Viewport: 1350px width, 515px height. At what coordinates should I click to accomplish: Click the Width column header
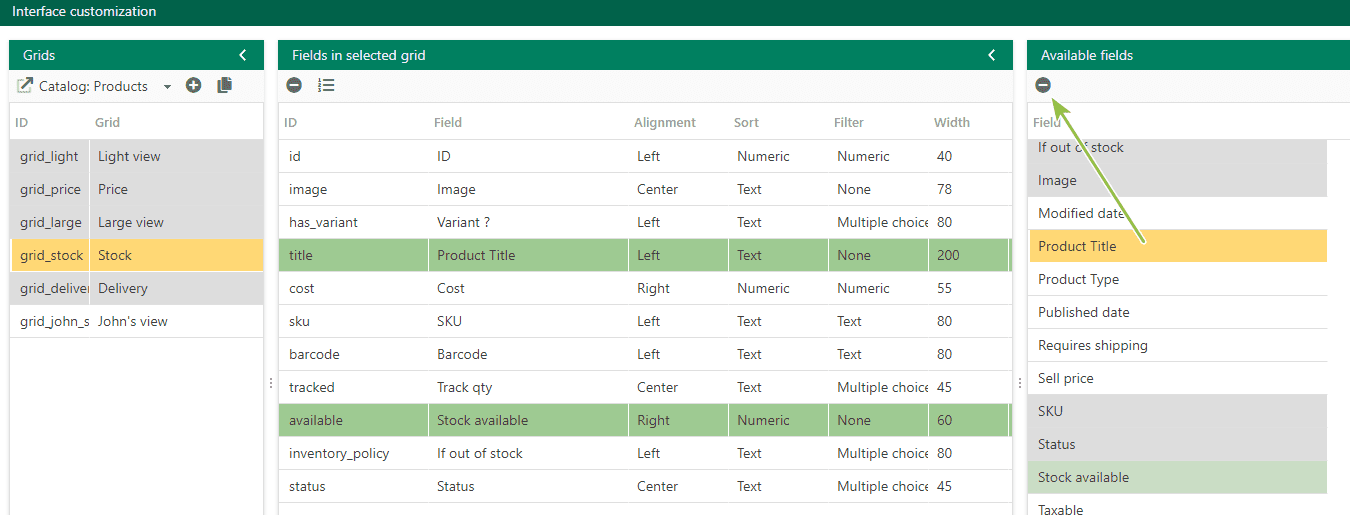(x=952, y=123)
